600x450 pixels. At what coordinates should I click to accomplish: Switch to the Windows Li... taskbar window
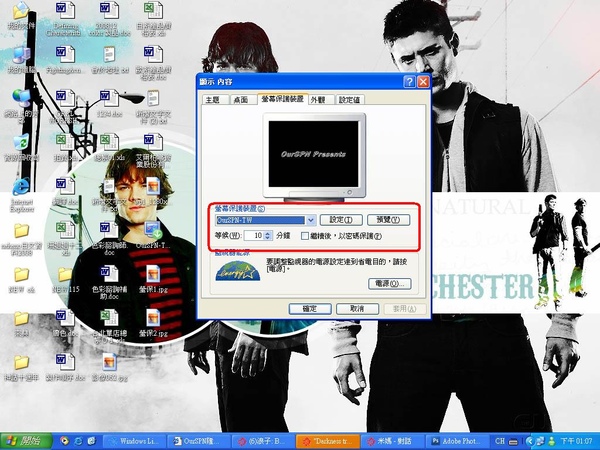click(135, 442)
